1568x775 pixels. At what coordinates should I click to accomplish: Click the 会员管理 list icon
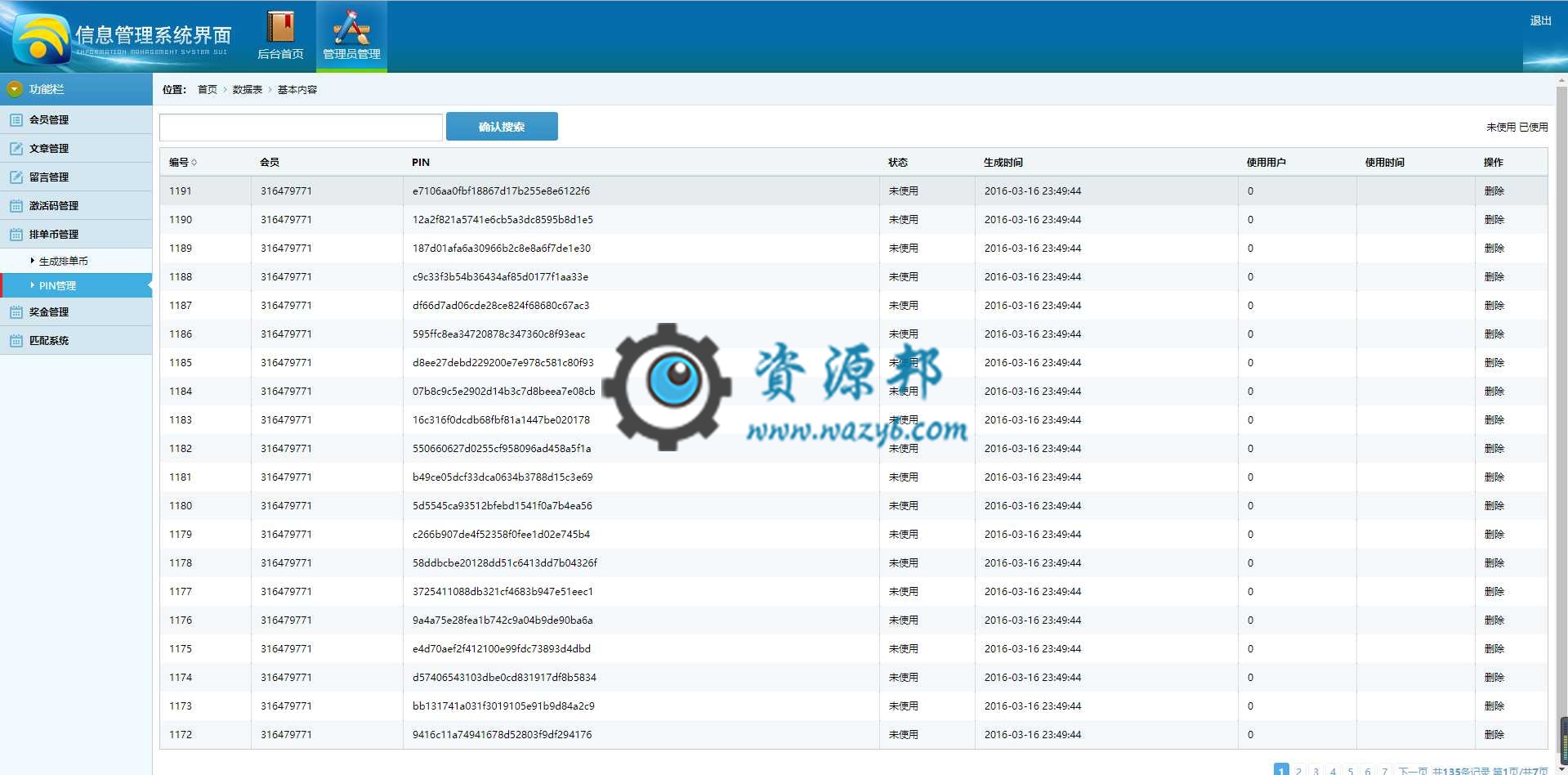tap(16, 120)
